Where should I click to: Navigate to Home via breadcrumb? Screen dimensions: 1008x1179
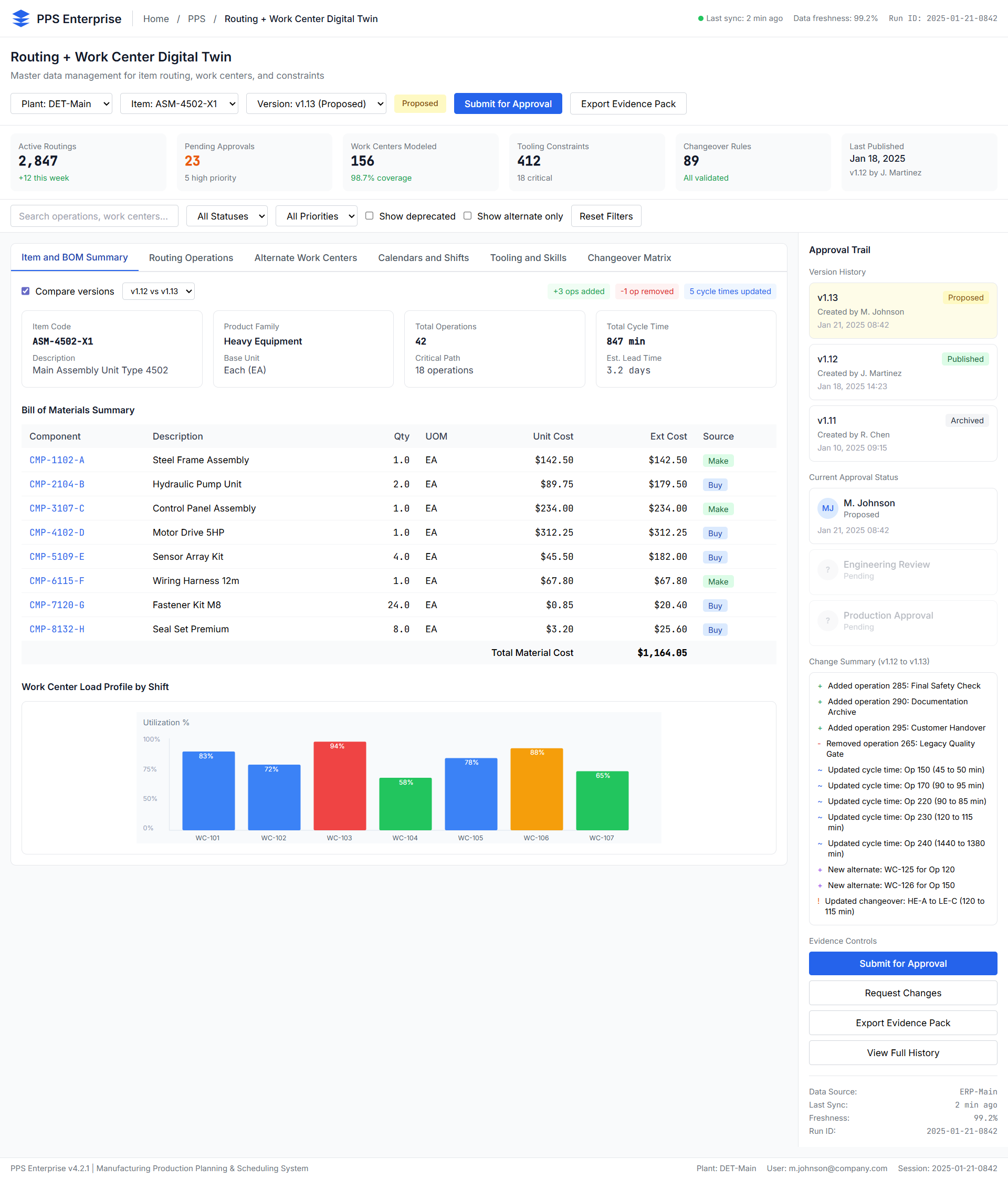click(x=156, y=19)
